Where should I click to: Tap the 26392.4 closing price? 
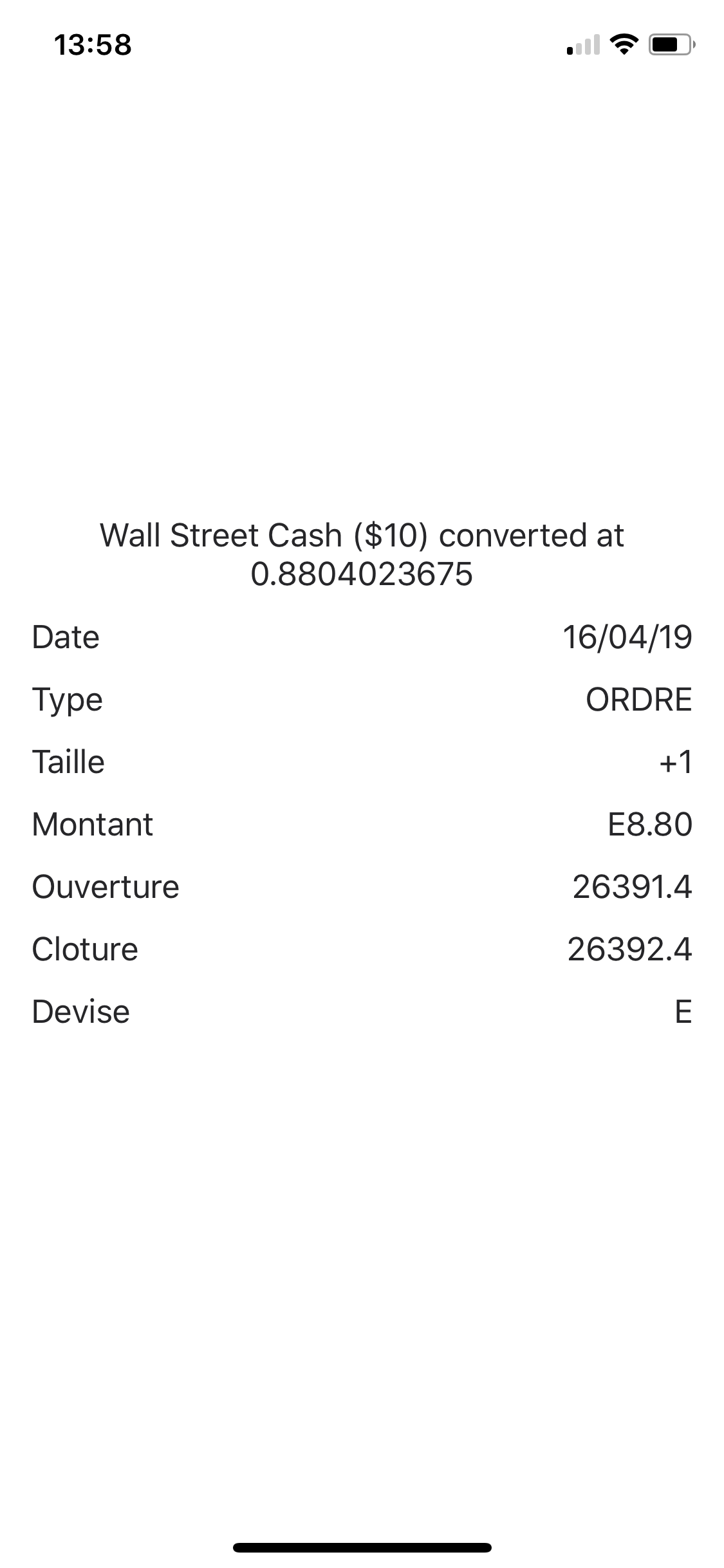[629, 949]
